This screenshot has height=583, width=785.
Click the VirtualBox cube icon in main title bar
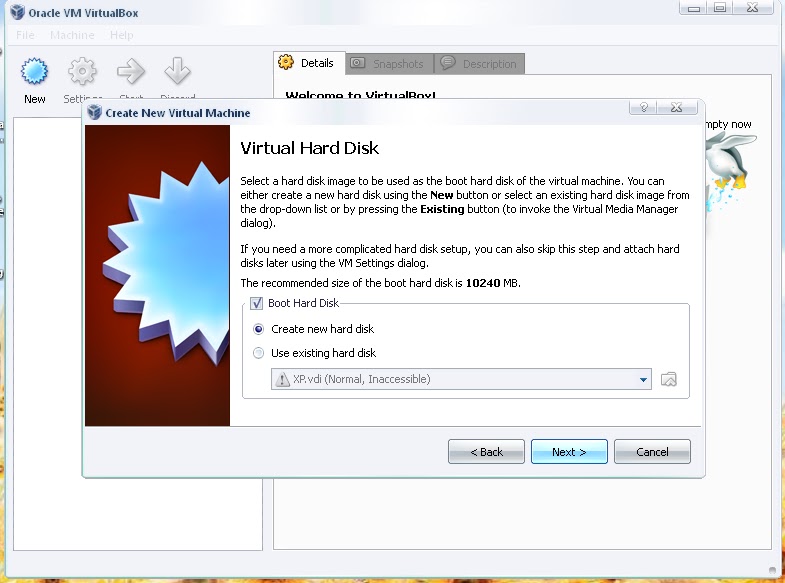click(18, 12)
